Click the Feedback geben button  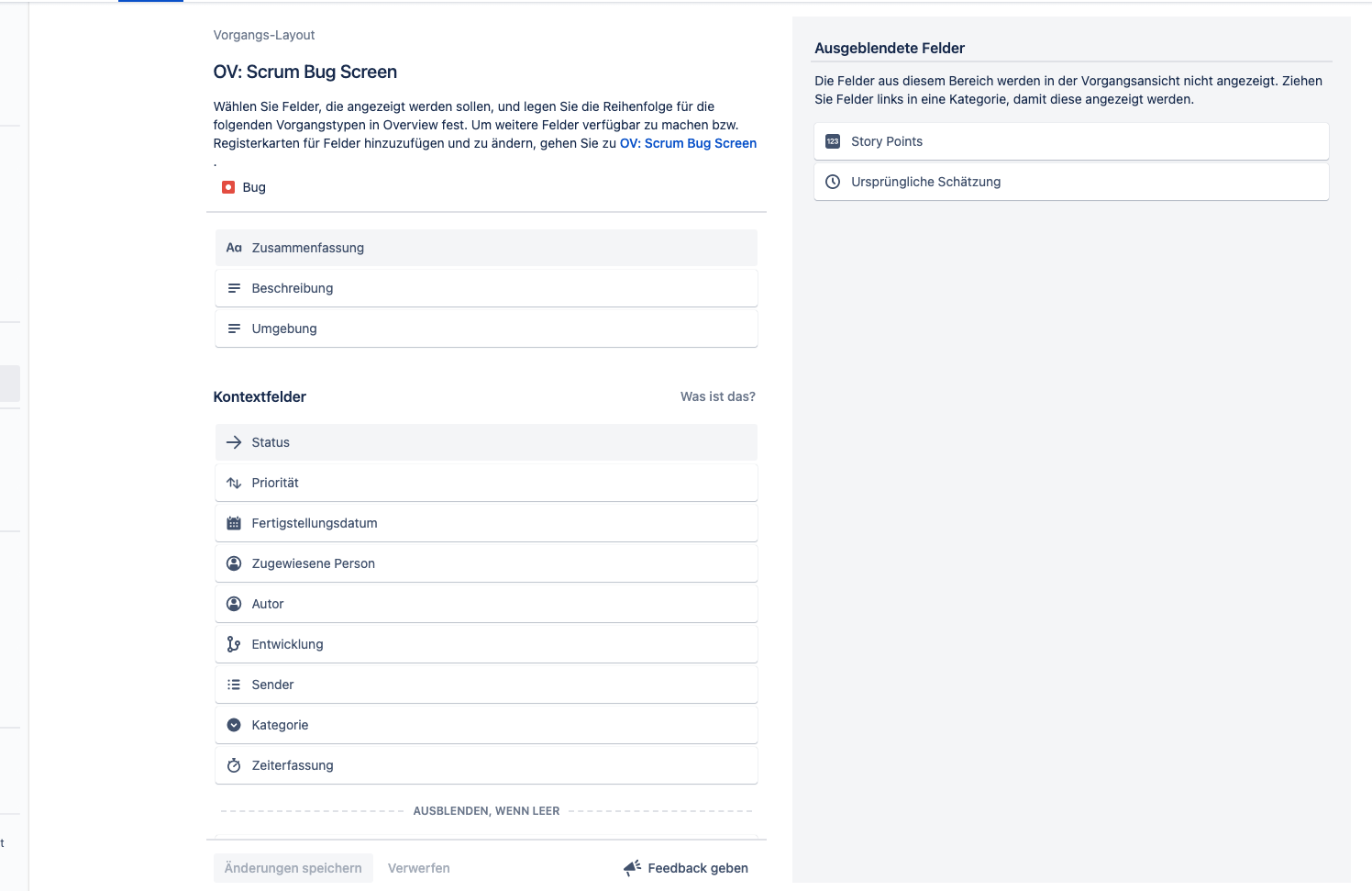pos(686,868)
